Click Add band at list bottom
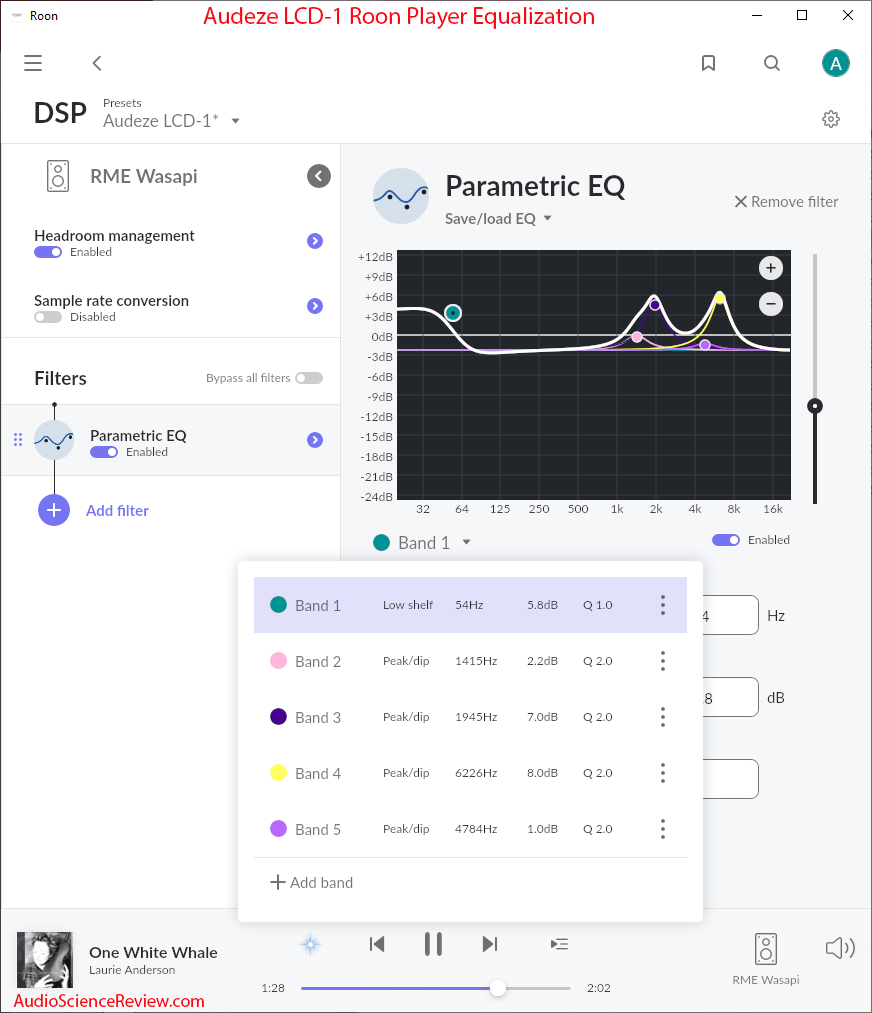 pos(311,882)
